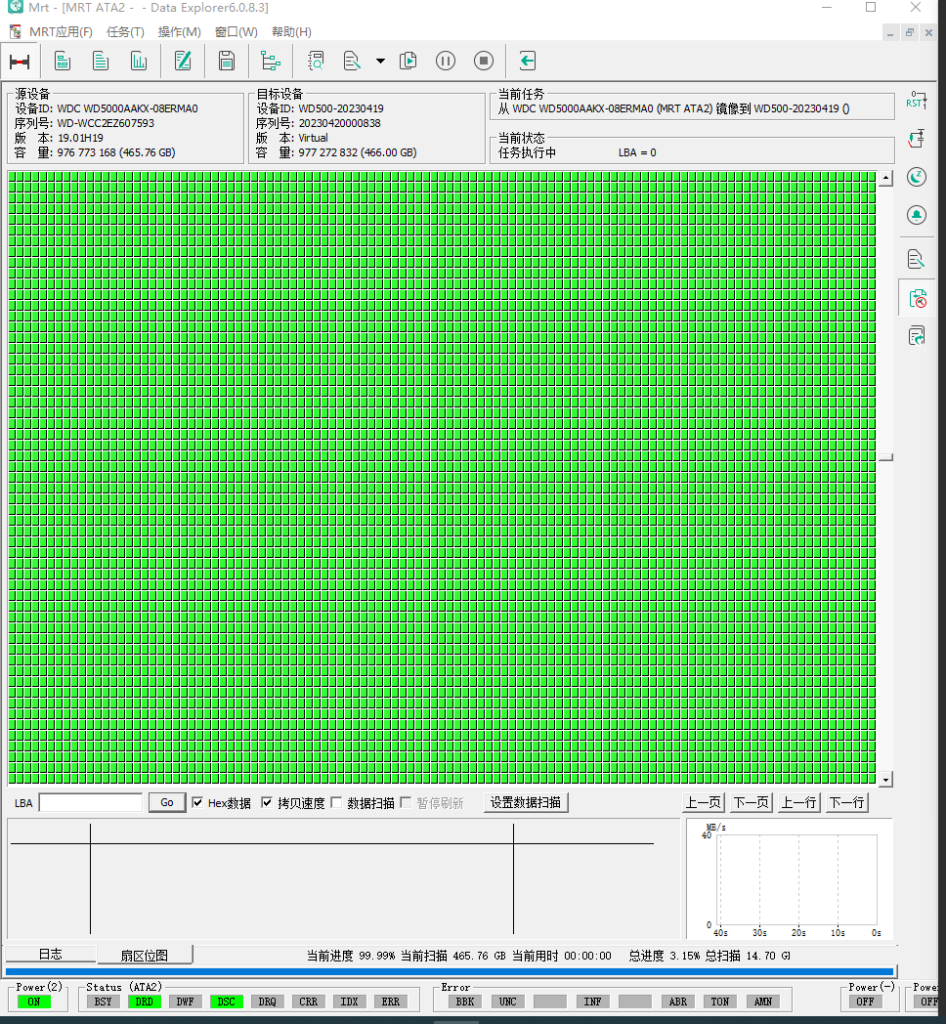Viewport: 946px width, 1024px height.
Task: Click the RST reset icon in sidebar
Action: point(916,100)
